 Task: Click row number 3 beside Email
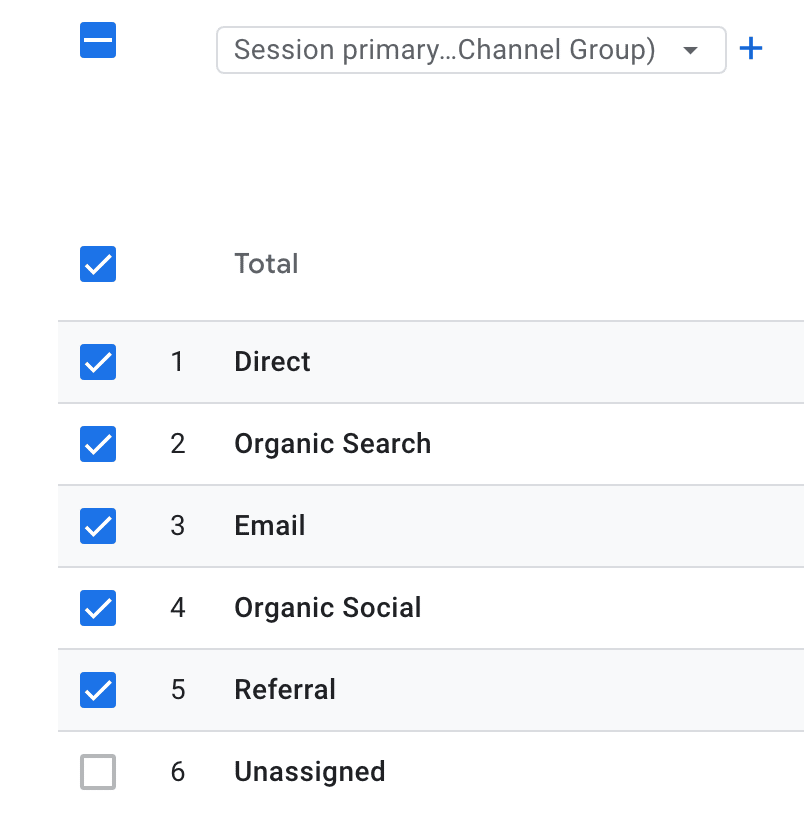click(x=178, y=526)
